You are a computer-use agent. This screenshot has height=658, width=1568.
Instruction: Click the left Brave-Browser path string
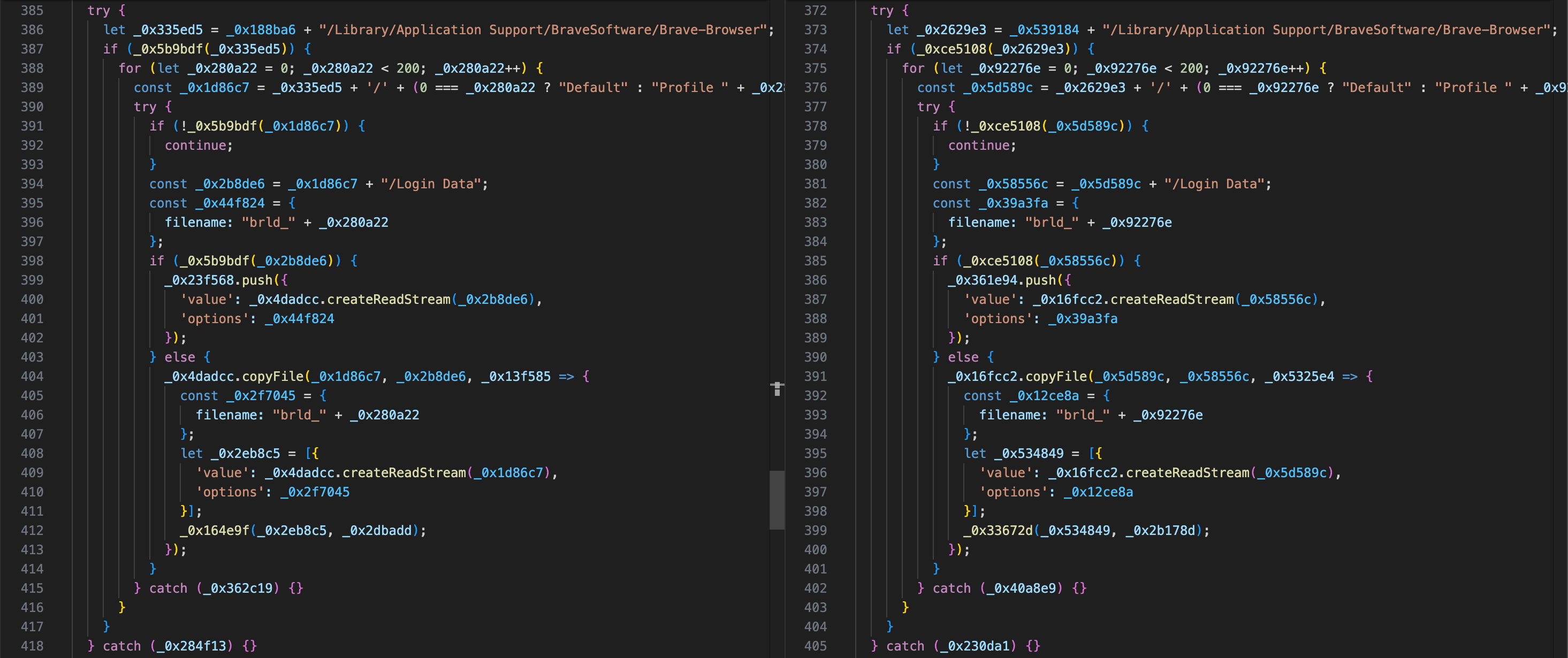[x=543, y=30]
